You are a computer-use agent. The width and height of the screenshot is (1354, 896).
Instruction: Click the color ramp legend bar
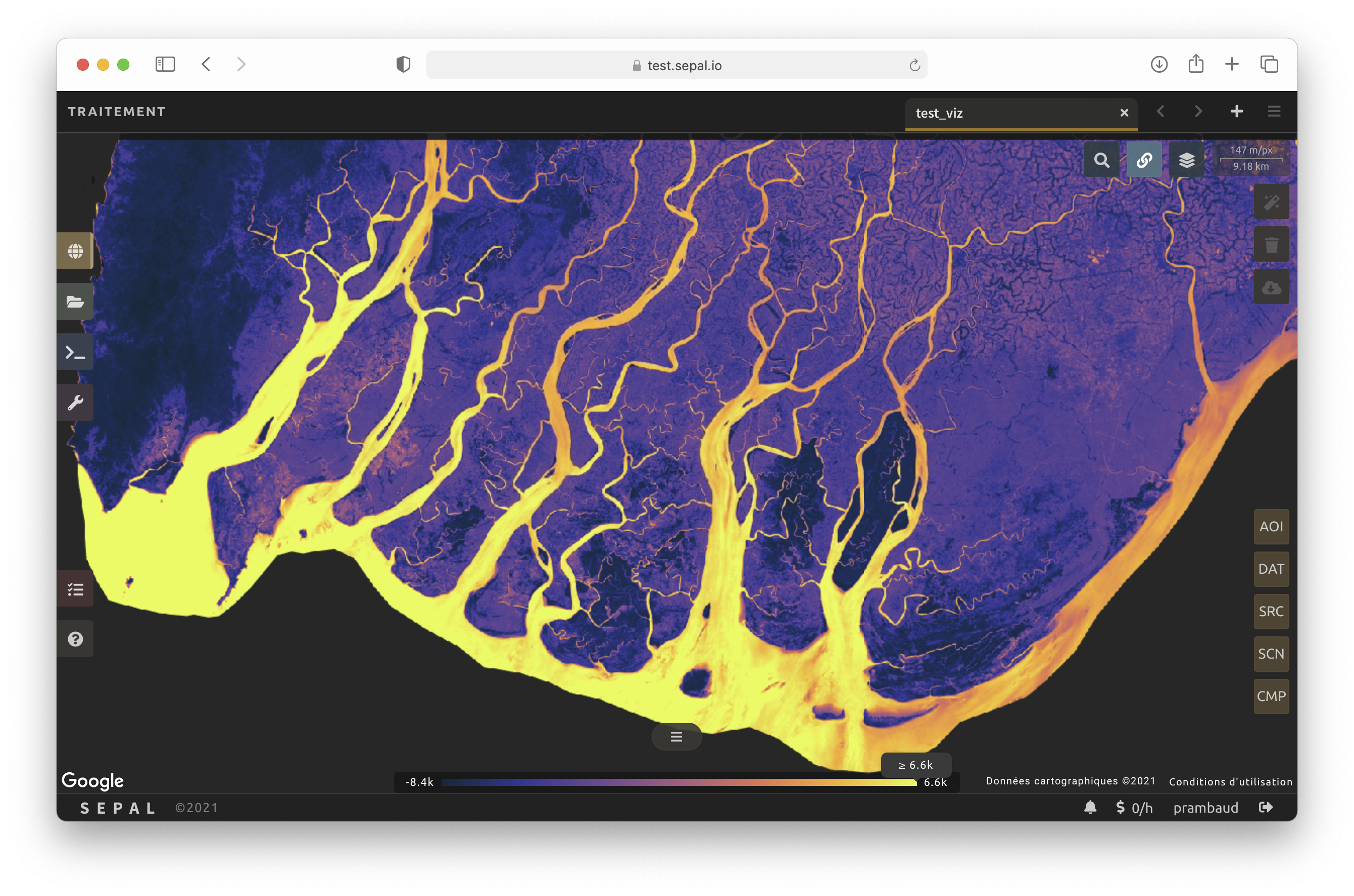679,782
